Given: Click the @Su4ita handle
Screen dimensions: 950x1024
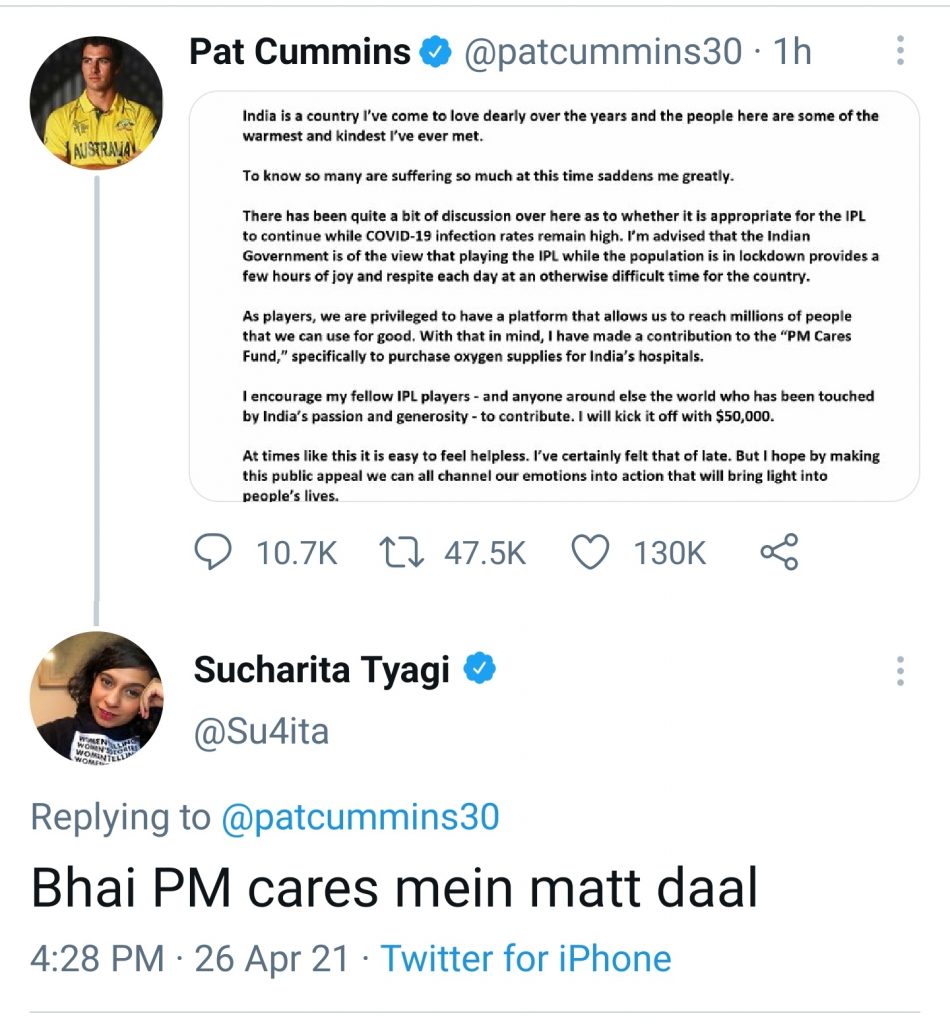Looking at the screenshot, I should 261,733.
